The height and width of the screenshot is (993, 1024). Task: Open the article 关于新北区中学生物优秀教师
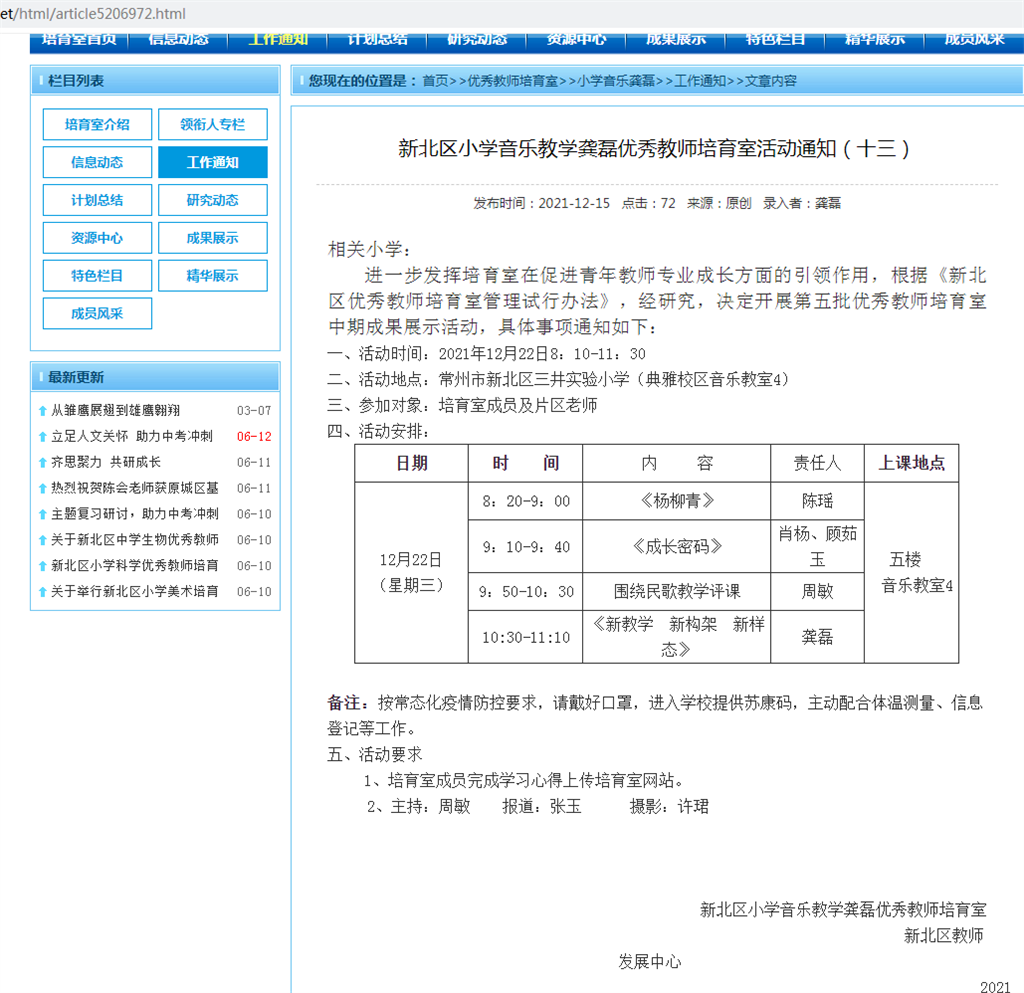click(135, 540)
